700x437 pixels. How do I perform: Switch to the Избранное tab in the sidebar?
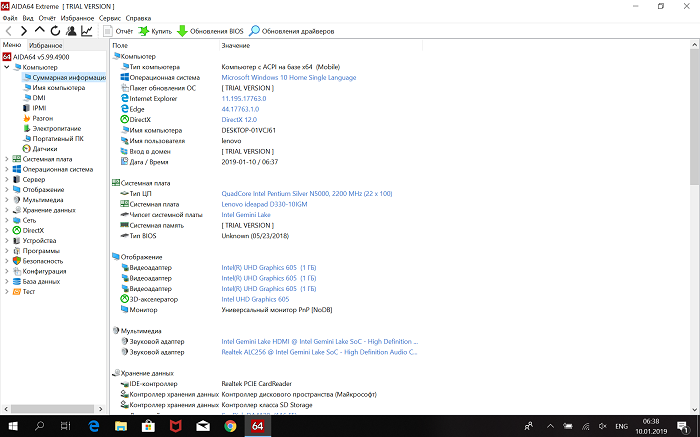(x=46, y=45)
